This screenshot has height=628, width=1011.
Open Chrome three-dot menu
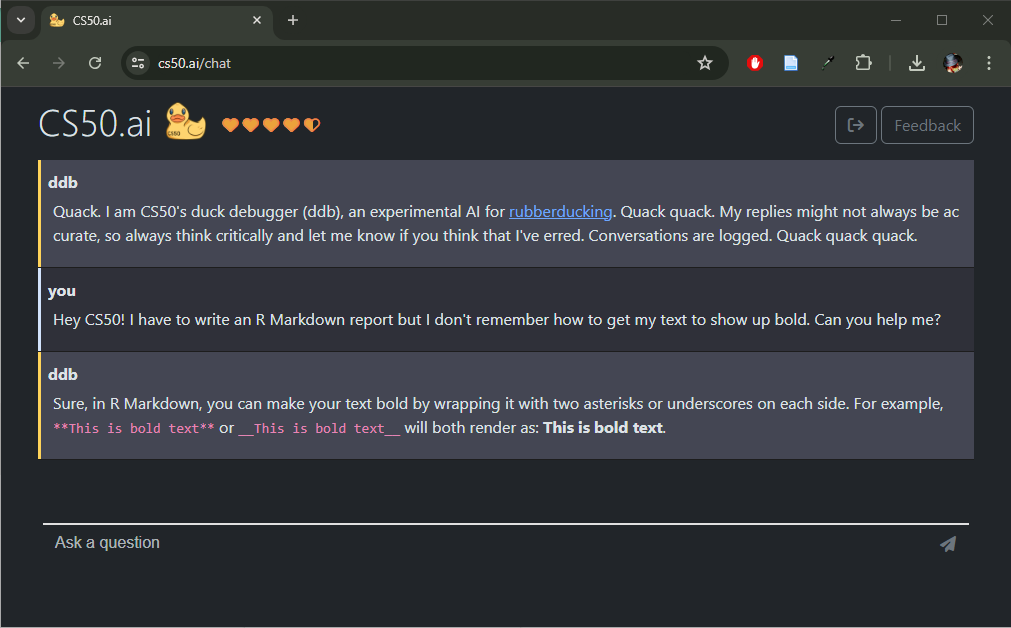[x=989, y=63]
